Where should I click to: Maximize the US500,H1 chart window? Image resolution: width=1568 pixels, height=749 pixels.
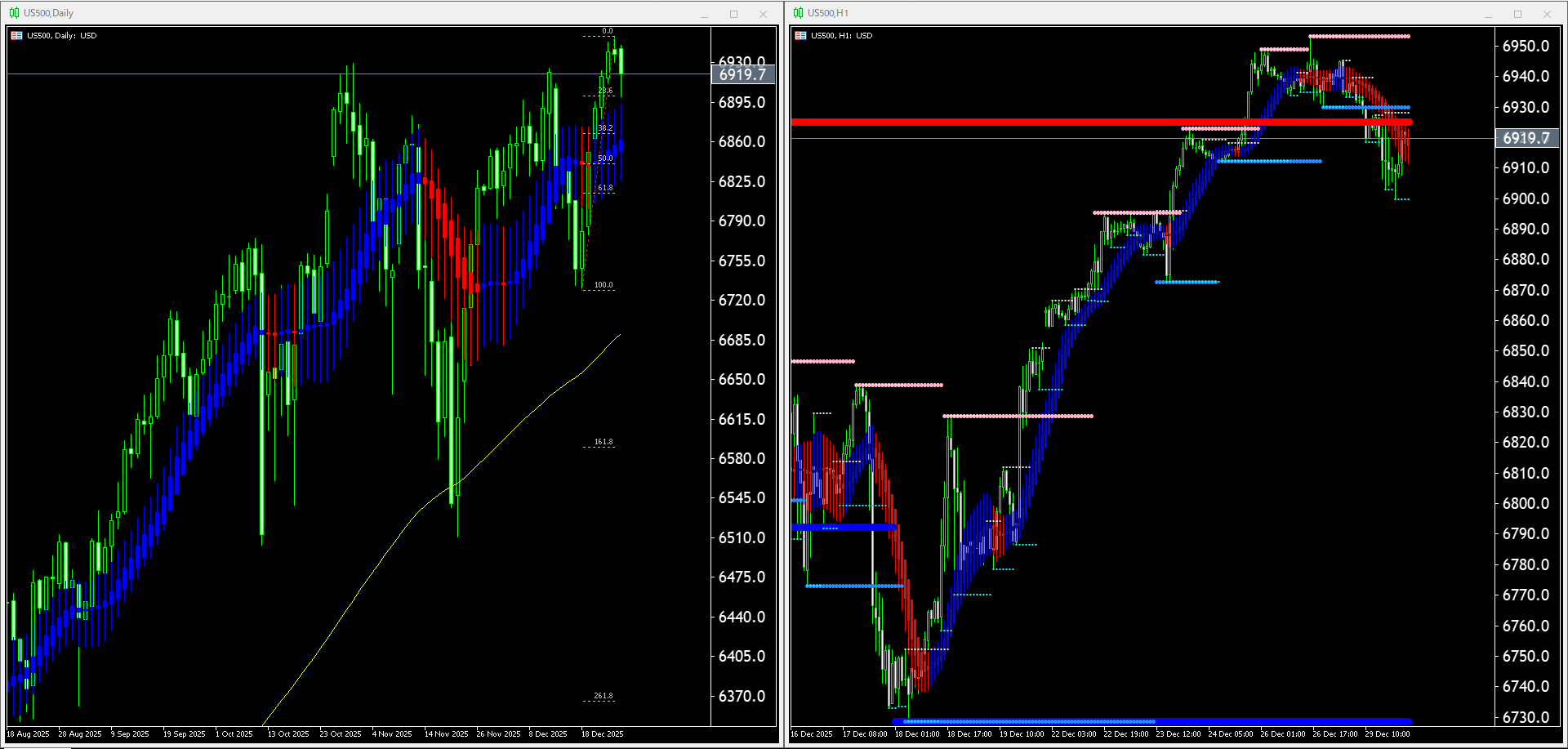[1517, 14]
